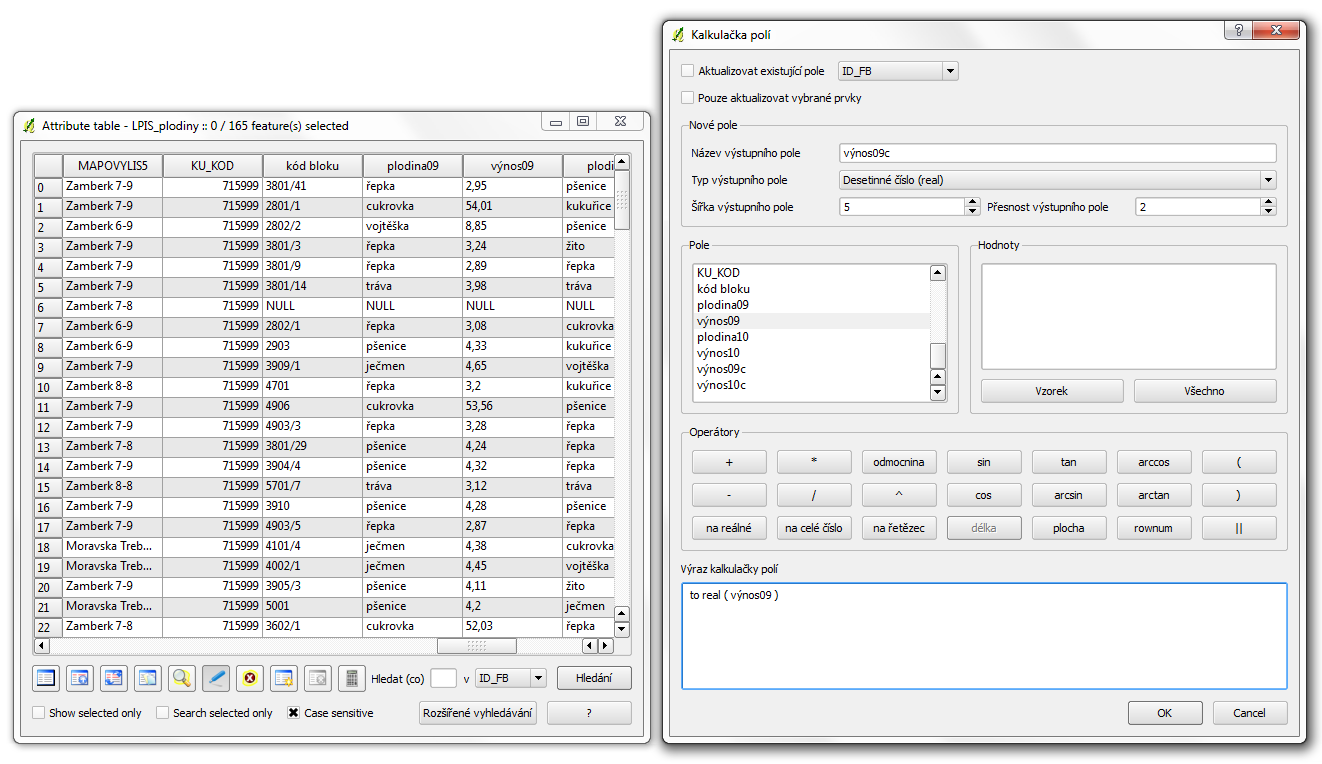Screen dimensions: 1322x764
Task: Click MAPOVYLIS5 column header
Action: point(113,166)
